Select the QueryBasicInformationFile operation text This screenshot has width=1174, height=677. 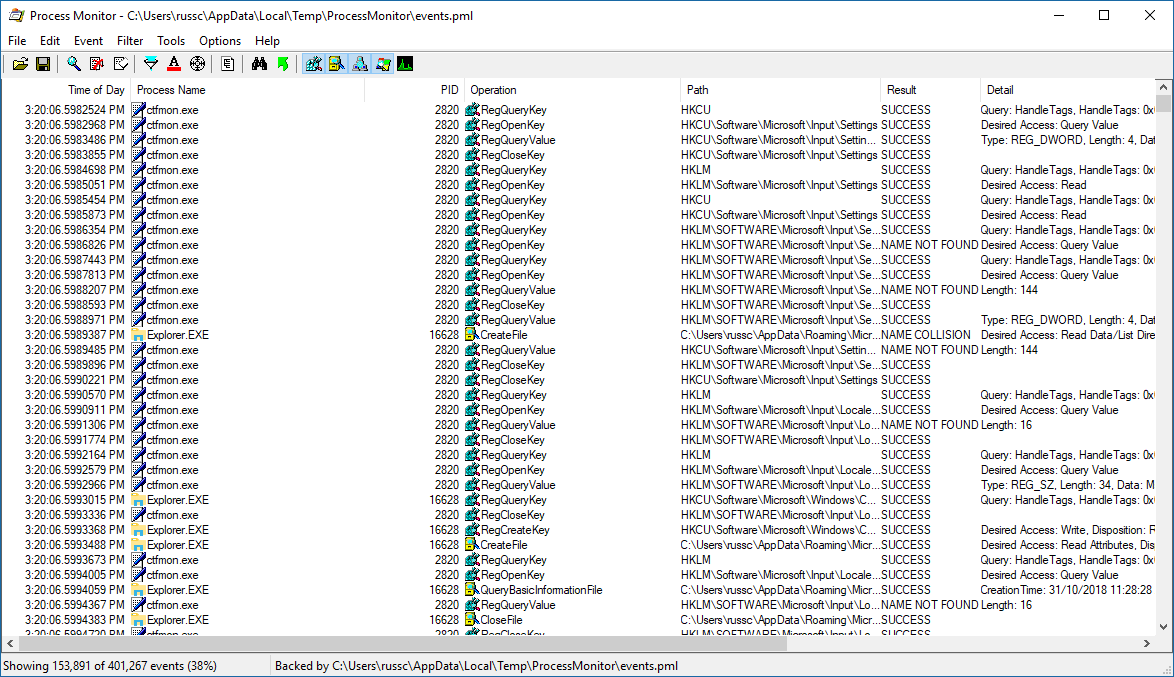541,590
